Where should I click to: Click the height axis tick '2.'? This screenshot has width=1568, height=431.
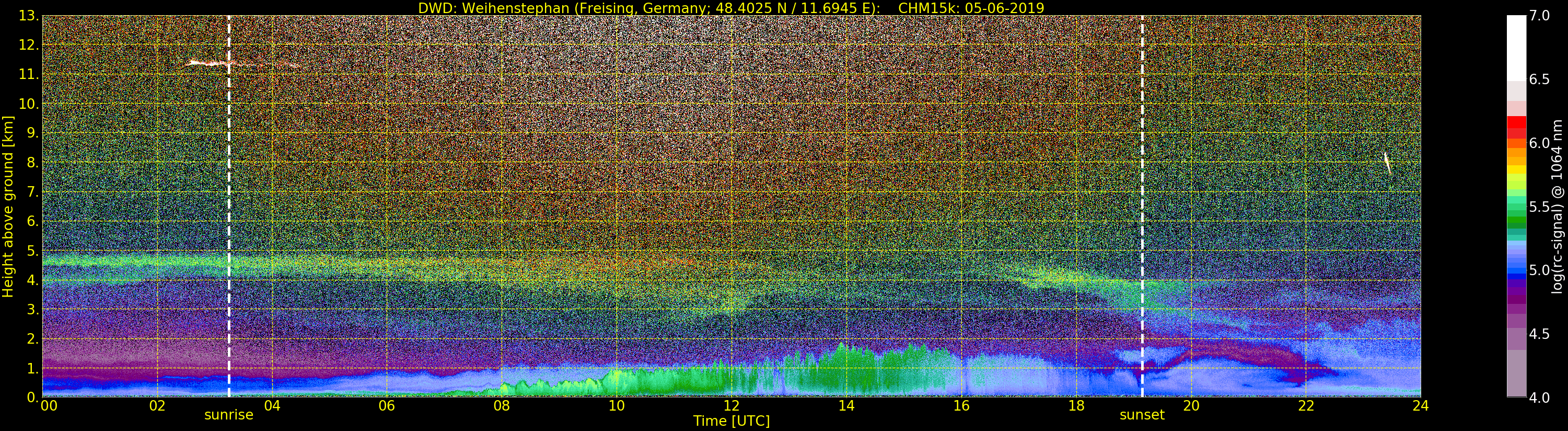tap(32, 338)
